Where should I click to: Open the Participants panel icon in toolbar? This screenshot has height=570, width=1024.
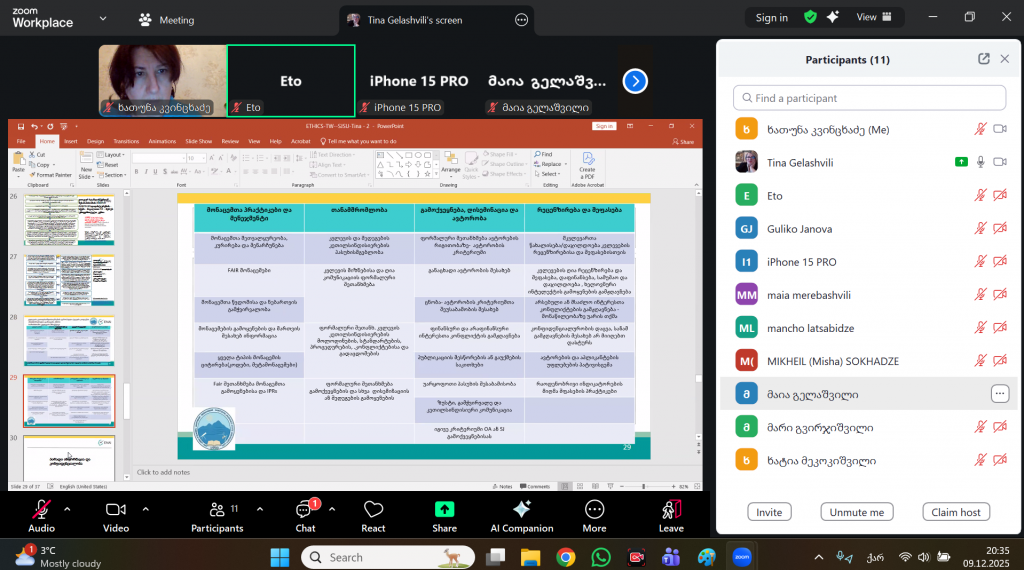217,510
